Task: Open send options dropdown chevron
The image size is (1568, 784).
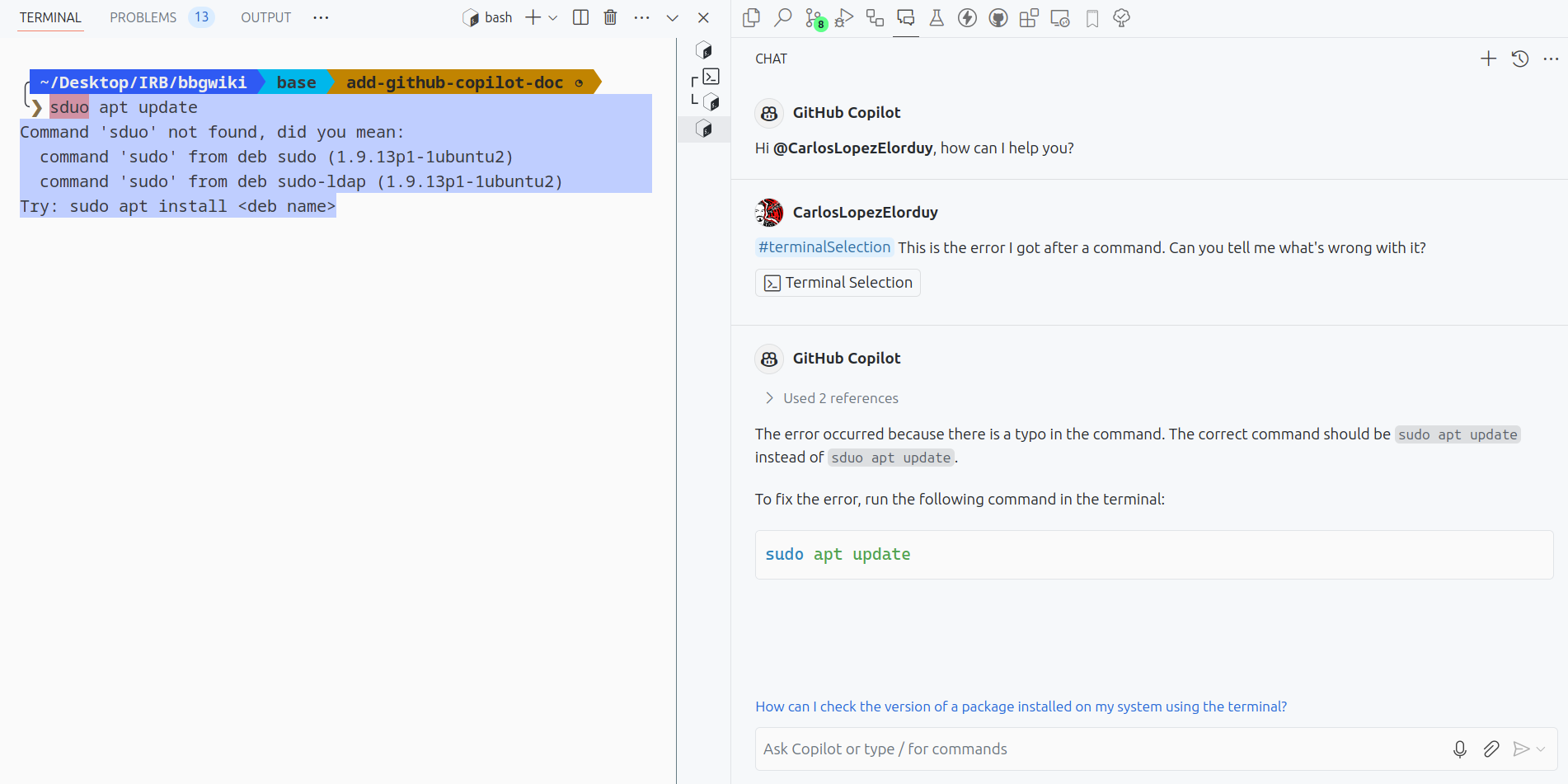Action: 1541,749
